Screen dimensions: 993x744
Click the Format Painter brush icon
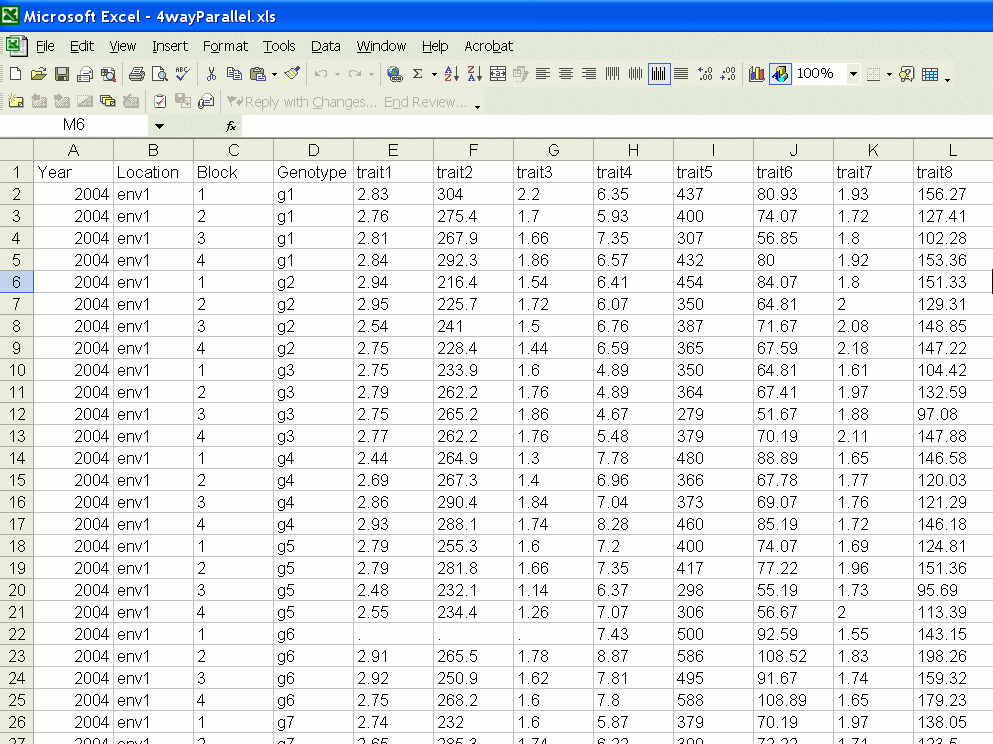pyautogui.click(x=292, y=74)
